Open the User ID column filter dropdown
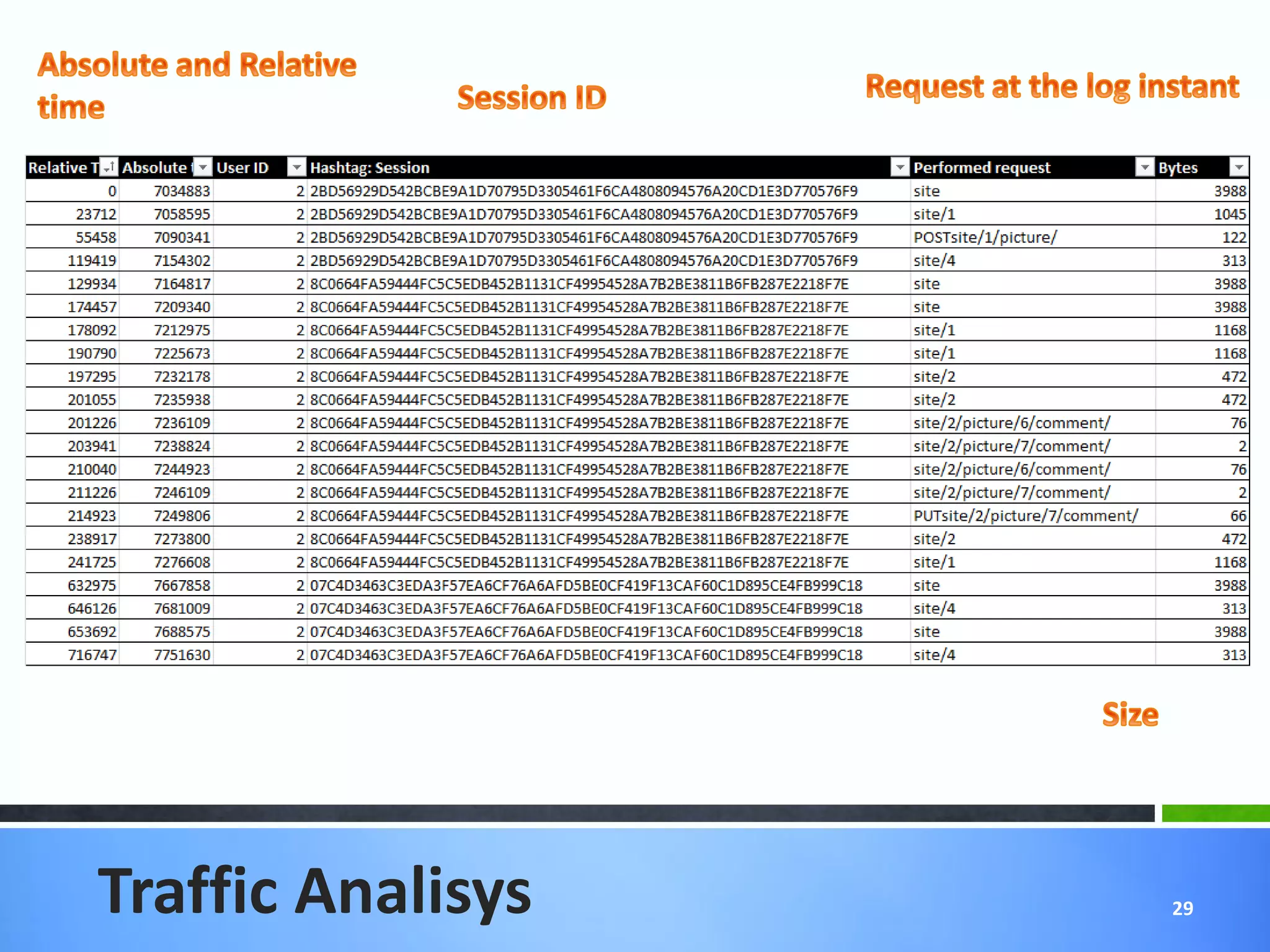Image resolution: width=1270 pixels, height=952 pixels. pyautogui.click(x=297, y=167)
